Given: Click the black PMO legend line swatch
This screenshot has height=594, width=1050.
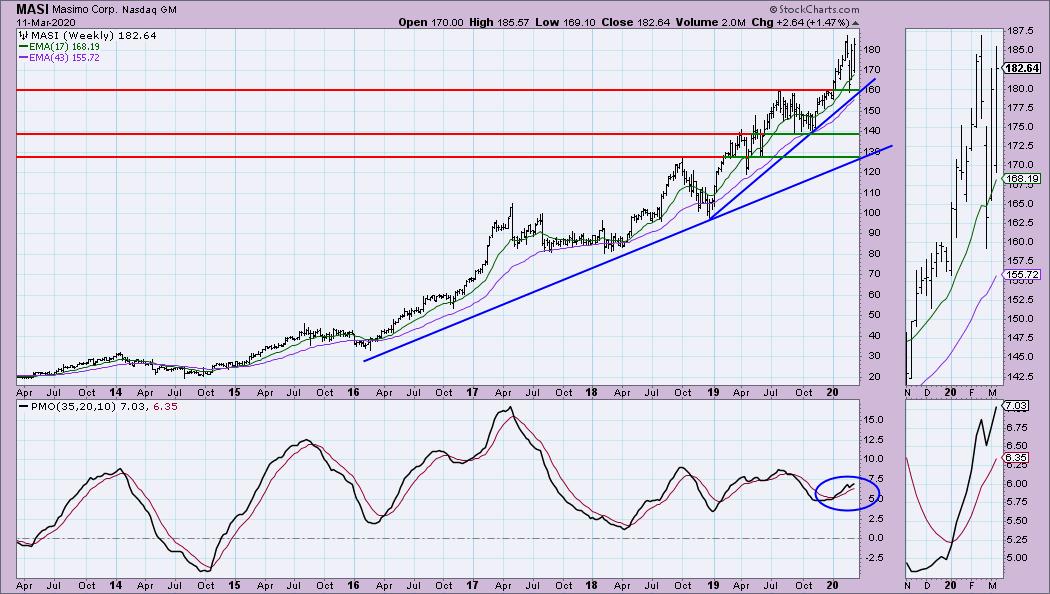Looking at the screenshot, I should pos(23,406).
